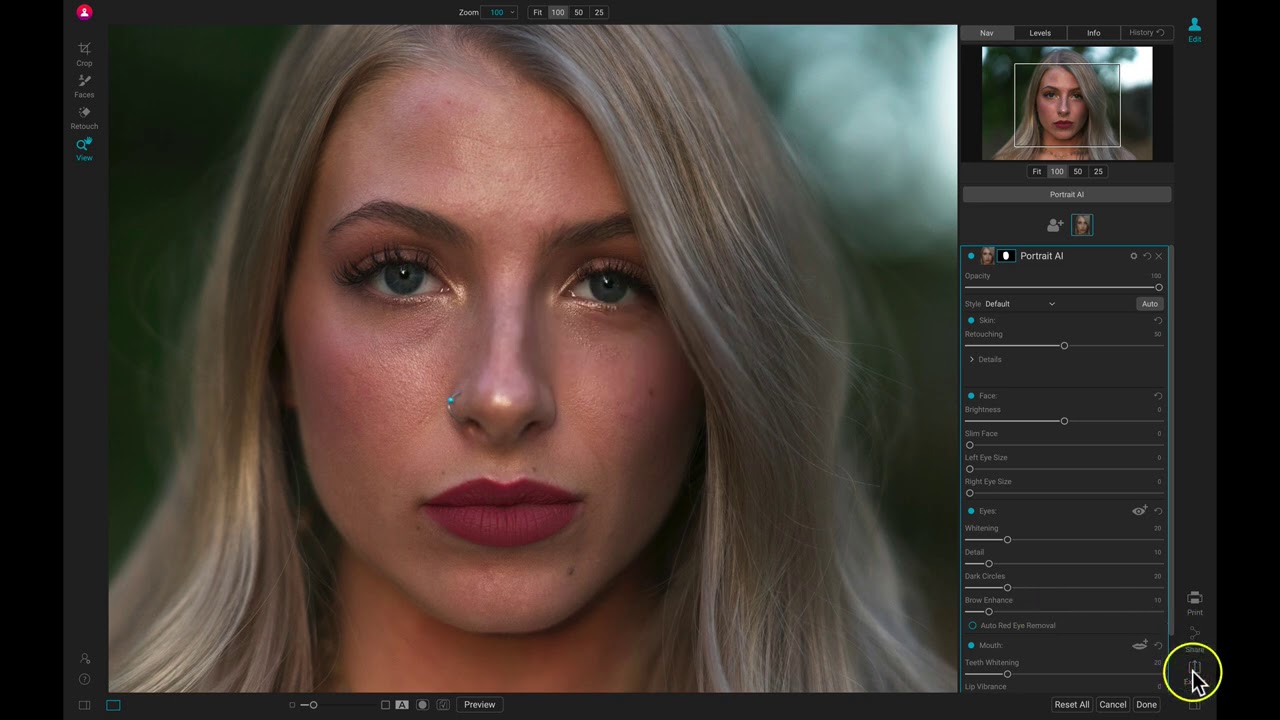Click the Portrait AI header button
The width and height of the screenshot is (1280, 720).
tap(1066, 195)
